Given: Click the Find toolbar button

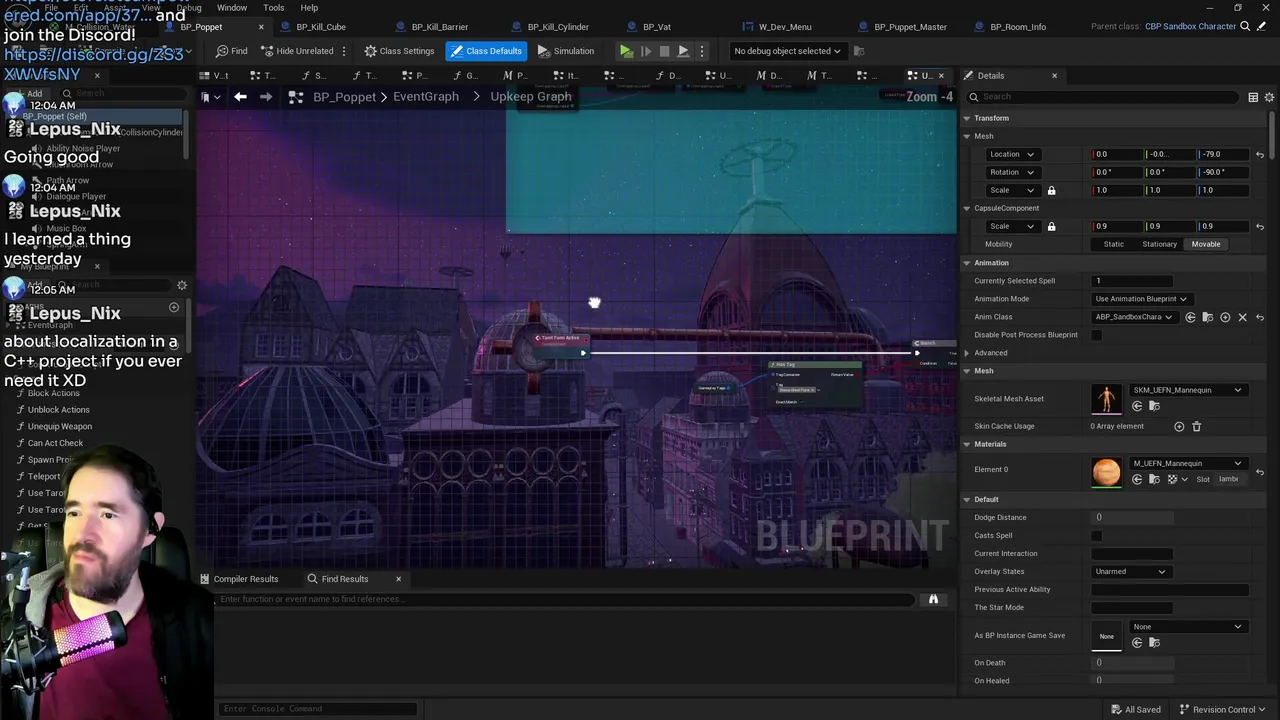Looking at the screenshot, I should pyautogui.click(x=231, y=51).
